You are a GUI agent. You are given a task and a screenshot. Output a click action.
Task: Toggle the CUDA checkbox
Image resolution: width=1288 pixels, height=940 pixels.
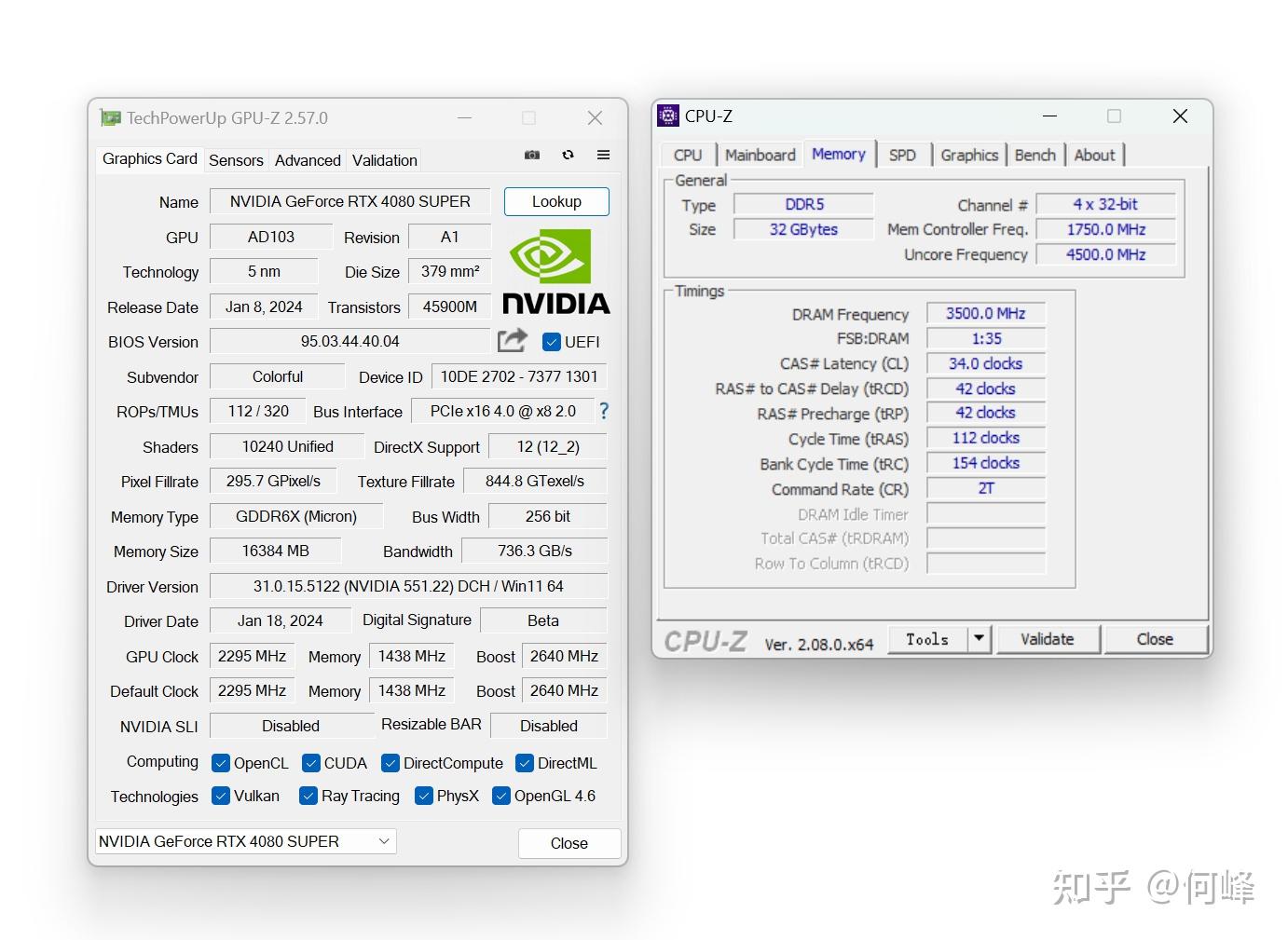pos(311,763)
